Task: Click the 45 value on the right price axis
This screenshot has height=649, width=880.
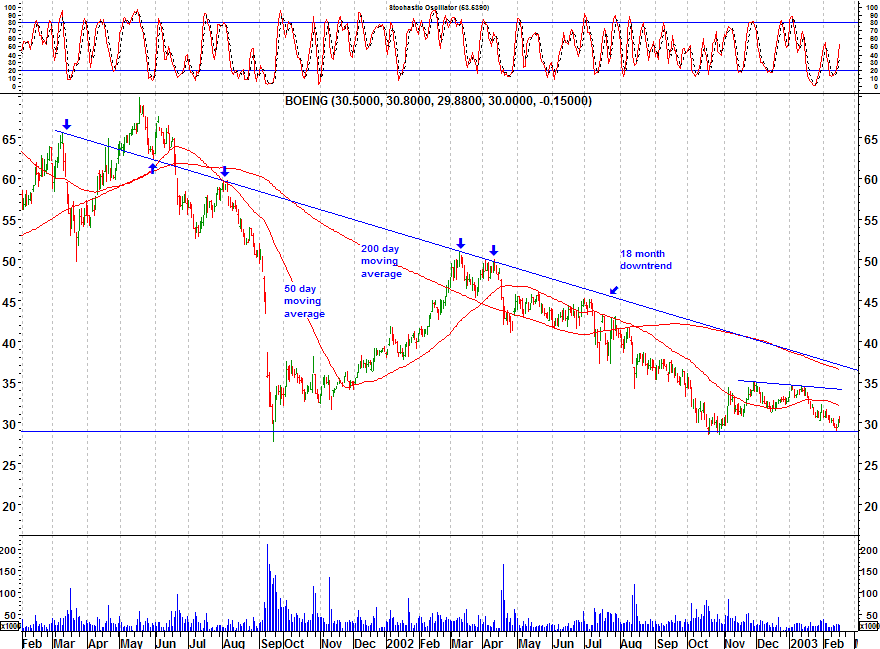Action: (870, 302)
